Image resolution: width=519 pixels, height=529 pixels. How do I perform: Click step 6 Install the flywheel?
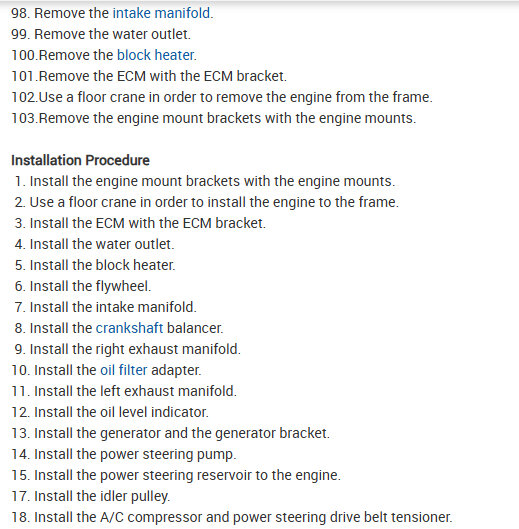[x=83, y=286]
